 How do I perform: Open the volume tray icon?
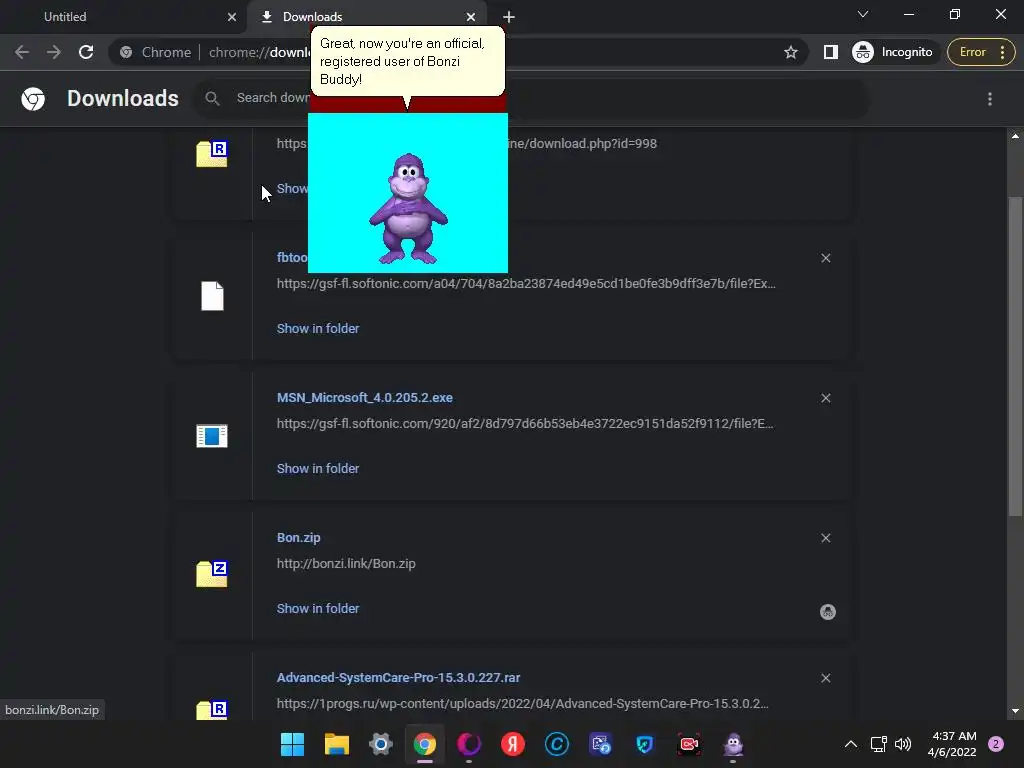point(903,744)
